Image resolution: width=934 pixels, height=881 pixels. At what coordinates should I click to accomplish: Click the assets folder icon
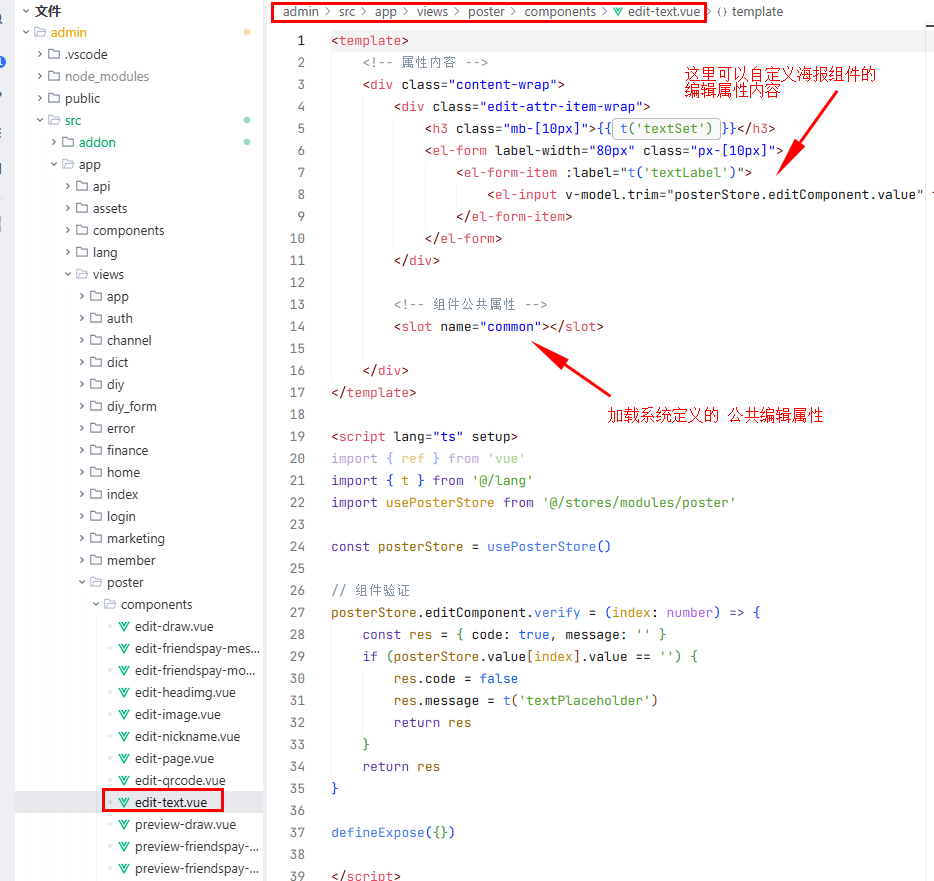tap(82, 208)
